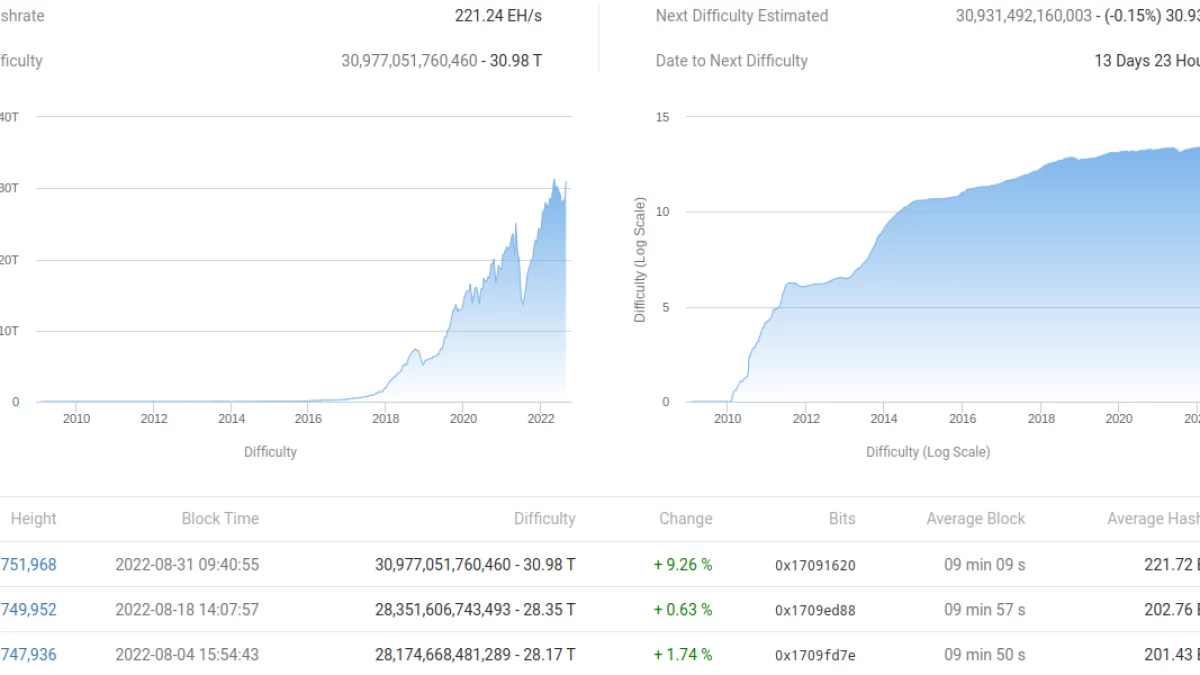Click the Difficulty (Log Scale) caption below chart

pyautogui.click(x=928, y=452)
